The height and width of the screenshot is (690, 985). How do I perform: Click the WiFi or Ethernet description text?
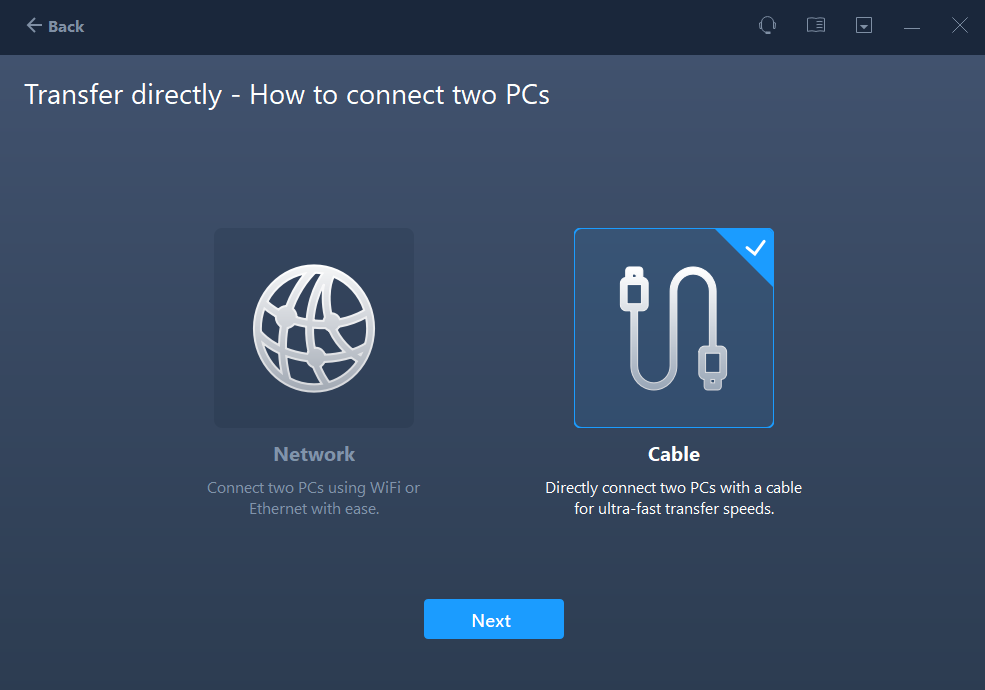coord(314,498)
